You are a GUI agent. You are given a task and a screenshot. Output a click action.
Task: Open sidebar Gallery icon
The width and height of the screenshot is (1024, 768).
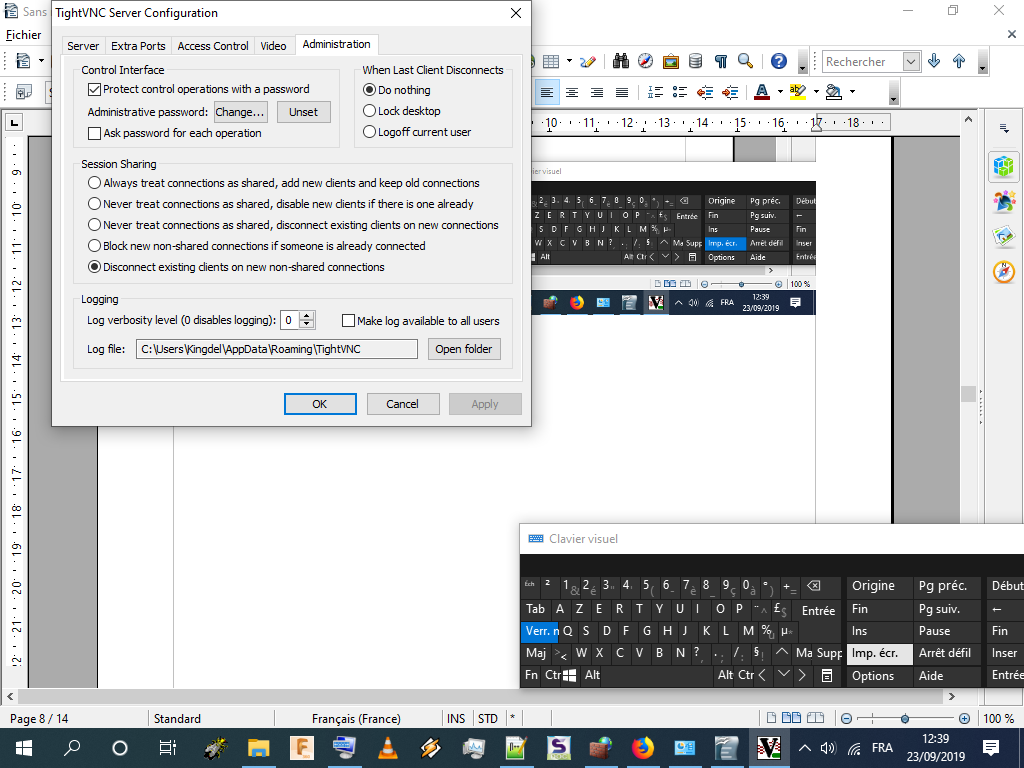pyautogui.click(x=1004, y=236)
